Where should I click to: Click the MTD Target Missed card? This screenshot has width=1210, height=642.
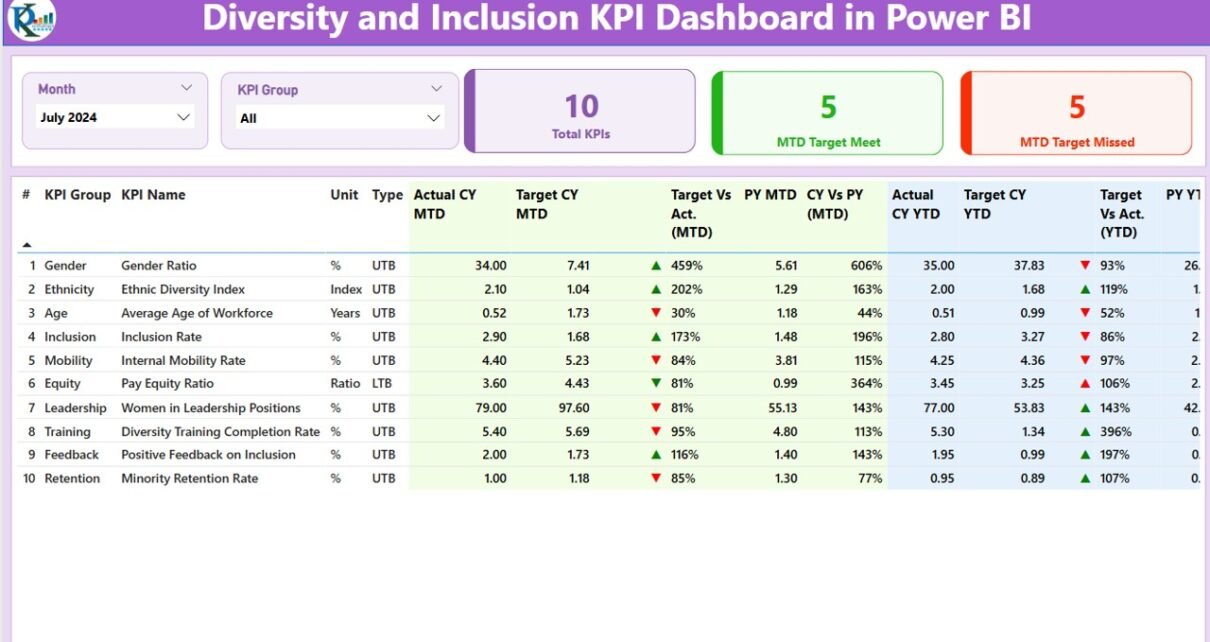coord(1076,113)
